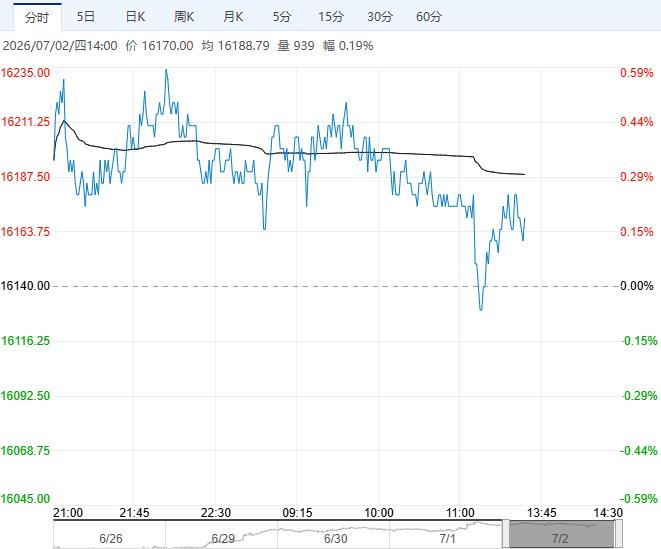Image resolution: width=661 pixels, height=549 pixels.
Task: Switch to the 5日 chart tab
Action: click(86, 17)
